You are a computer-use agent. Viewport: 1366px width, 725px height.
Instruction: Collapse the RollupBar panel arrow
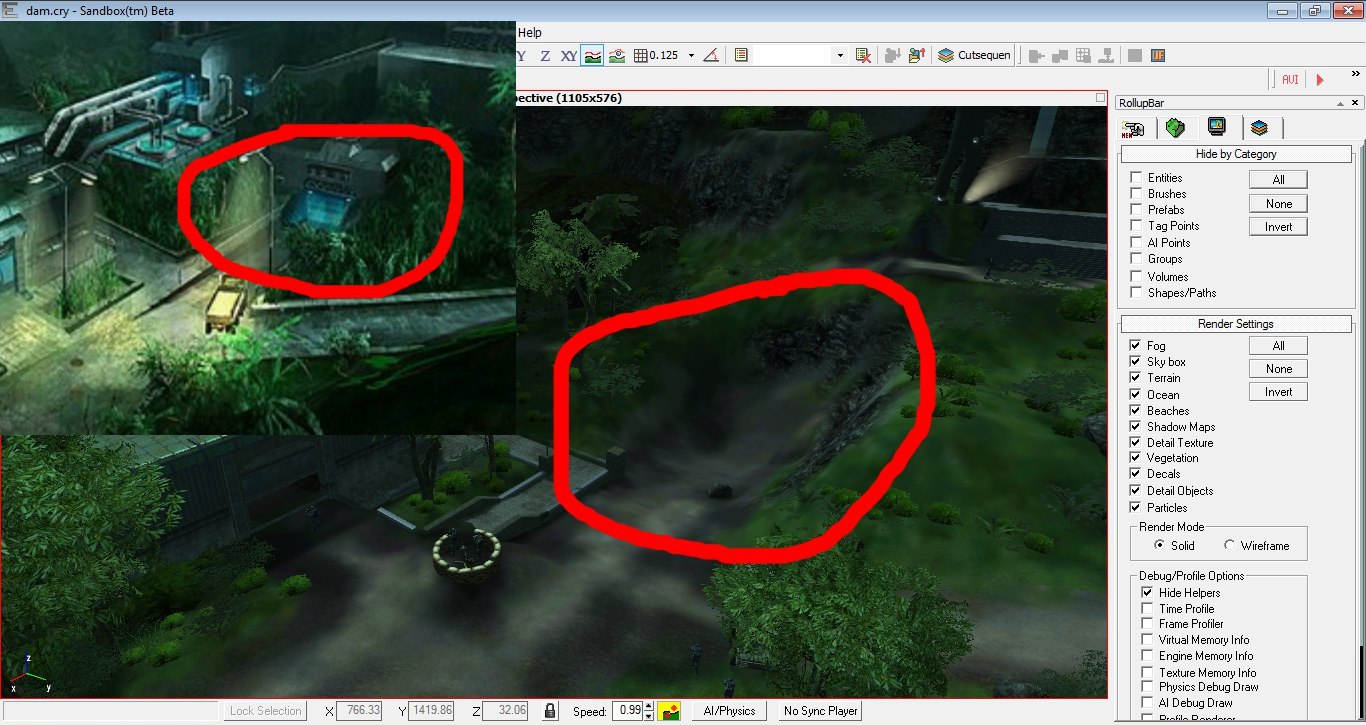point(1341,103)
